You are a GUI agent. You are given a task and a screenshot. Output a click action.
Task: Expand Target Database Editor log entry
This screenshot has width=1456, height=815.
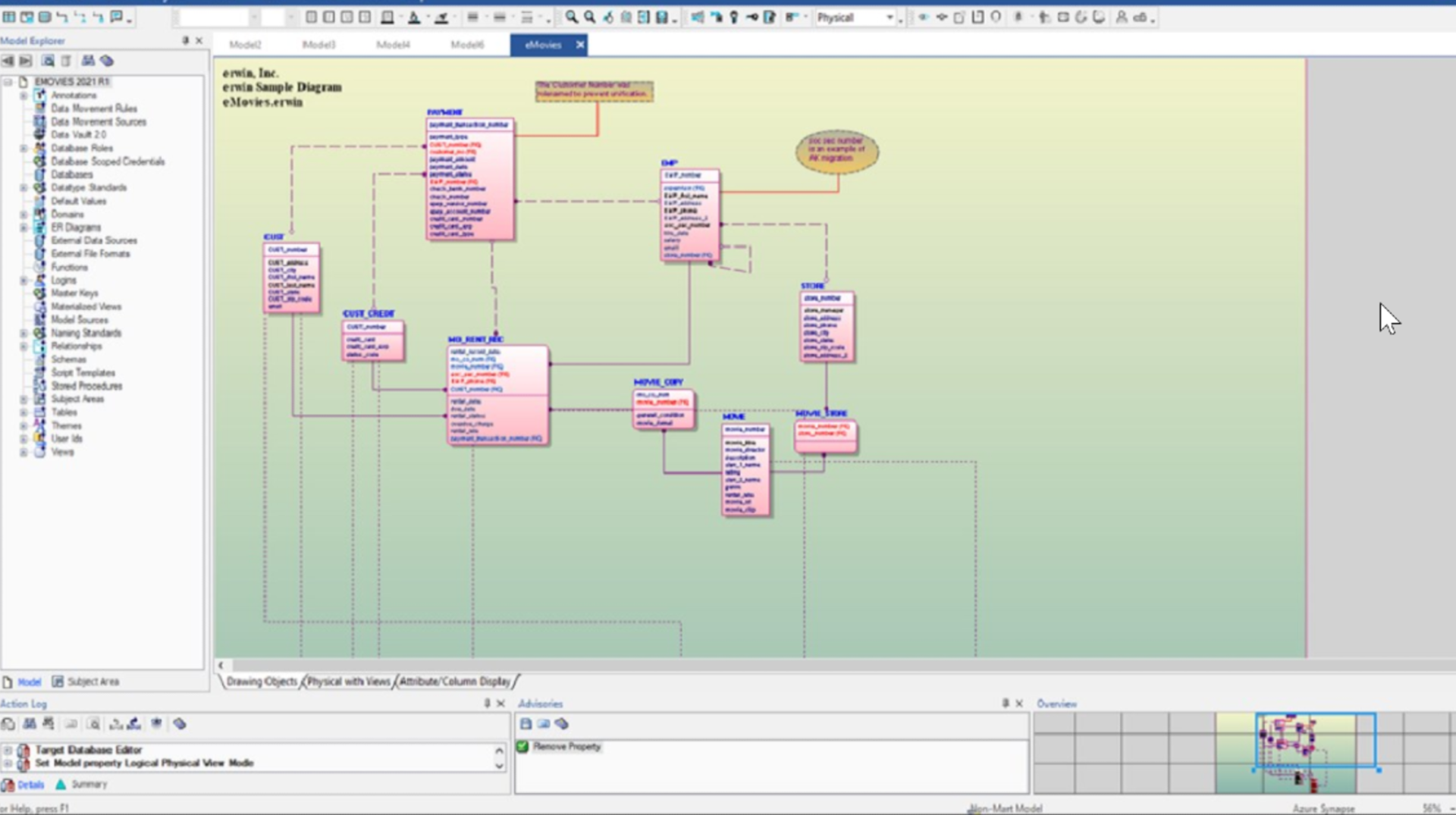coord(8,750)
